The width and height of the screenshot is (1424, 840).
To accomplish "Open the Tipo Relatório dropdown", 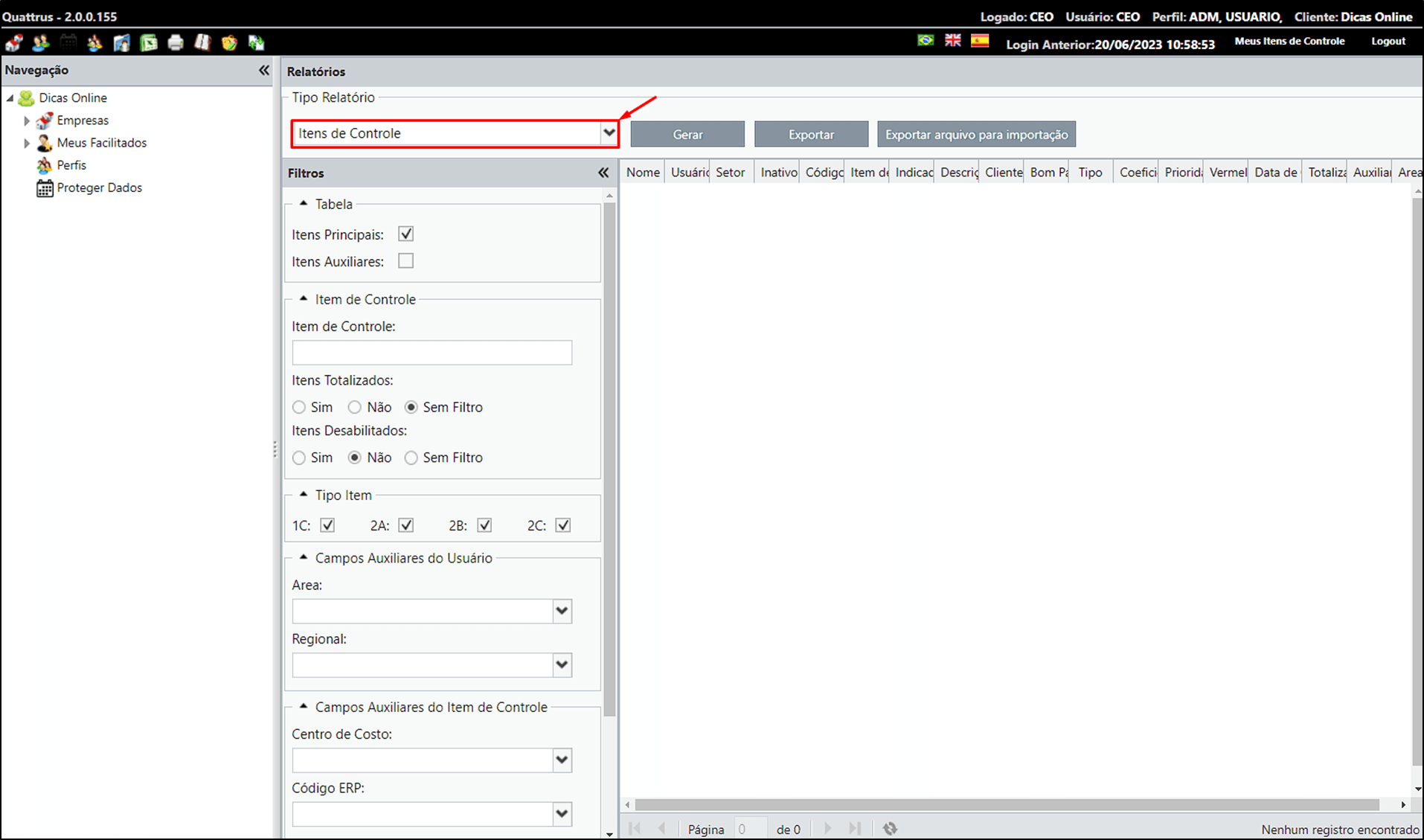I will click(609, 133).
